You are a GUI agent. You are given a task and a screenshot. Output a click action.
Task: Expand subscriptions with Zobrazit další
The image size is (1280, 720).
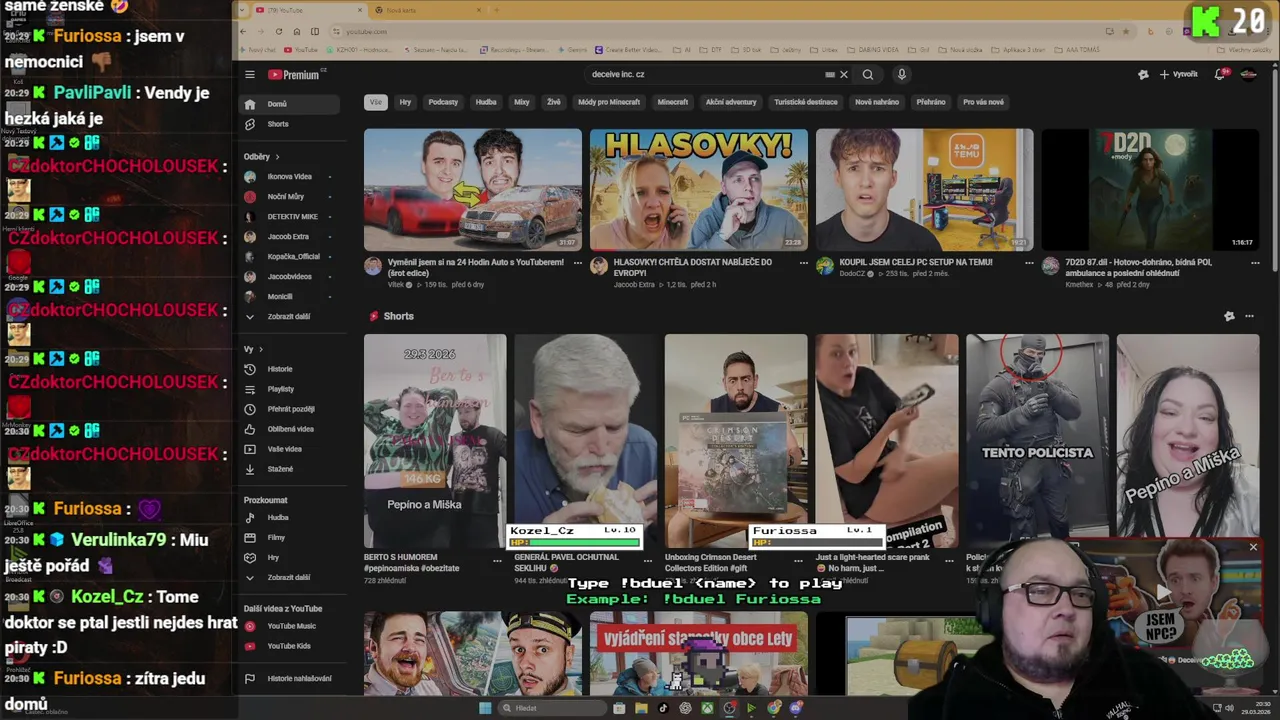pyautogui.click(x=289, y=316)
